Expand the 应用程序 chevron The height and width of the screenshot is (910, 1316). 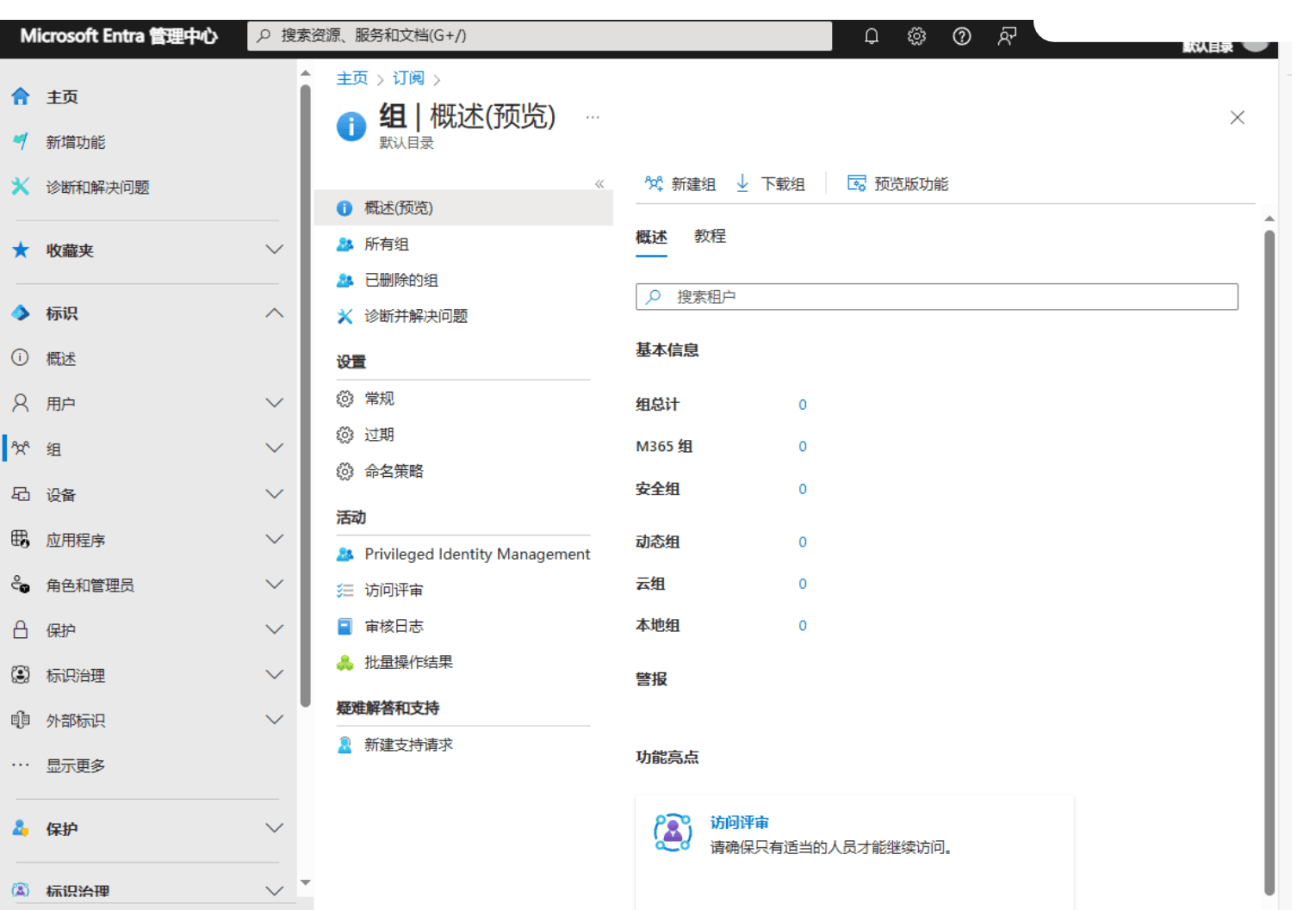(x=275, y=540)
